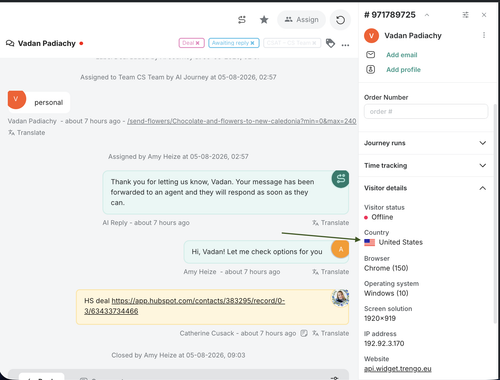This screenshot has width=500, height=380.
Task: Click the transfer conversation icon in the toolbar
Action: pos(242,20)
